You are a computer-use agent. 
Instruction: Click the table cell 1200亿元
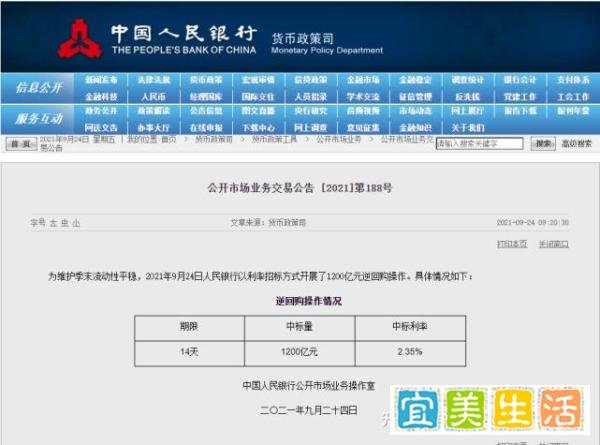pyautogui.click(x=299, y=352)
